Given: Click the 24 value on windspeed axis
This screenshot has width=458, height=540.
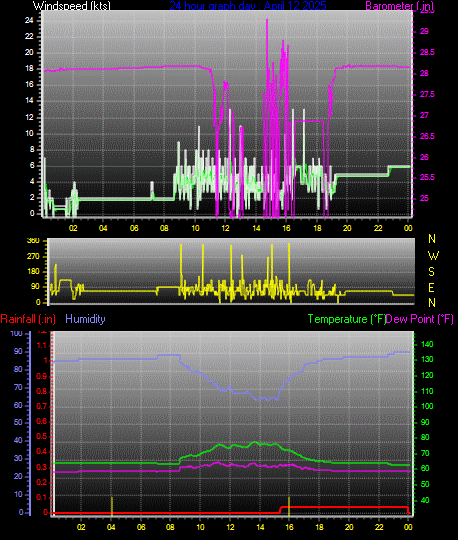Looking at the screenshot, I should pyautogui.click(x=29, y=20).
